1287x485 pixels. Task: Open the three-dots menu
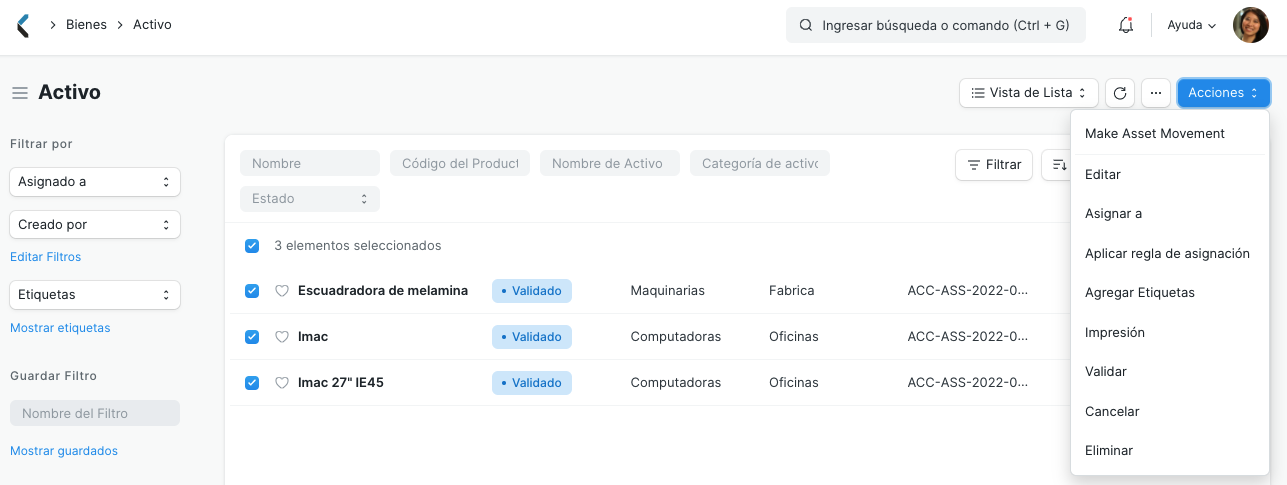click(x=1155, y=93)
